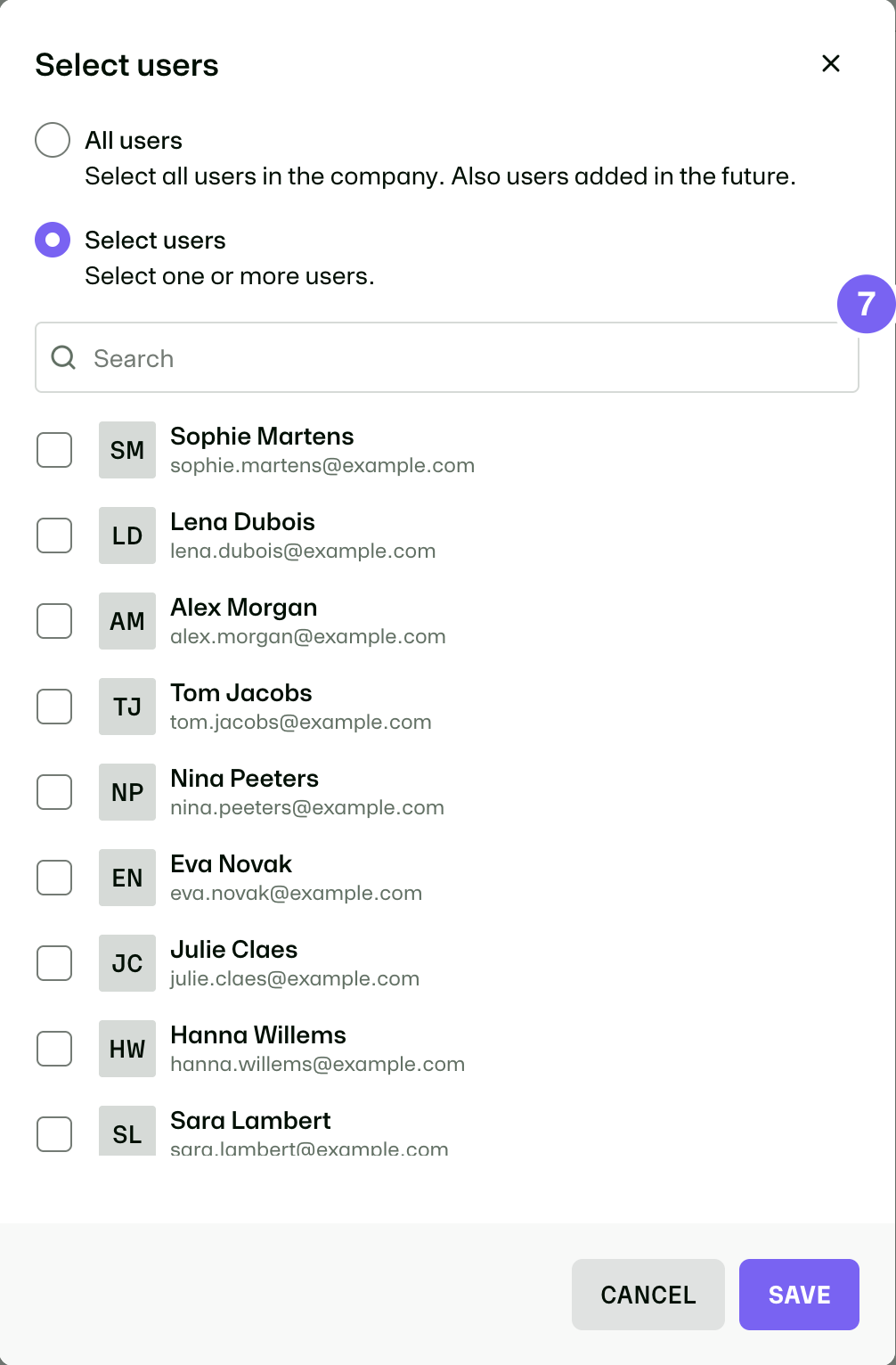Image resolution: width=896 pixels, height=1365 pixels.
Task: Save the user selection
Action: click(799, 1295)
